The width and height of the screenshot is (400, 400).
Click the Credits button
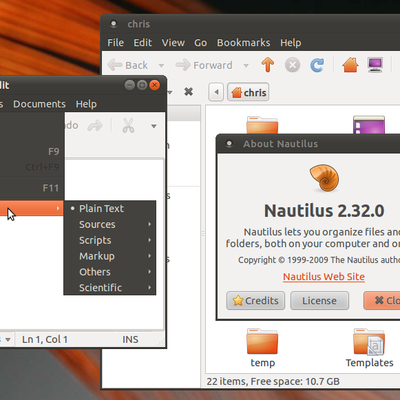click(x=256, y=301)
